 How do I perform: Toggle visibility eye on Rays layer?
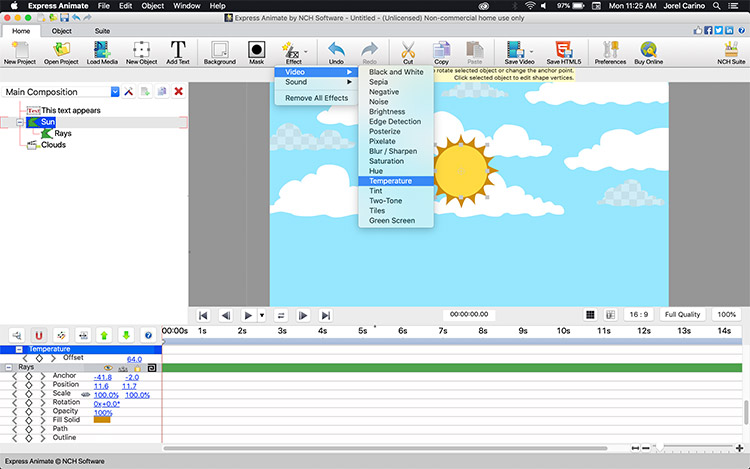pyautogui.click(x=108, y=368)
